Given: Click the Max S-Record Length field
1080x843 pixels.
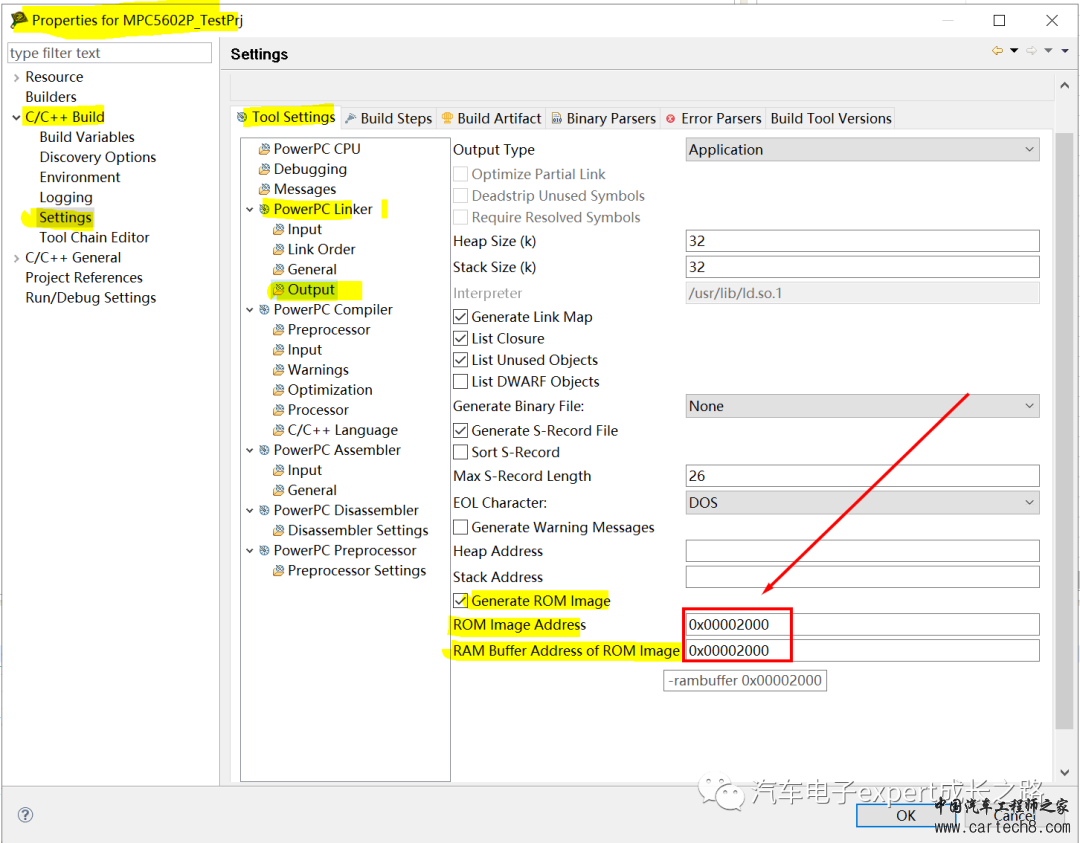Looking at the screenshot, I should [862, 476].
